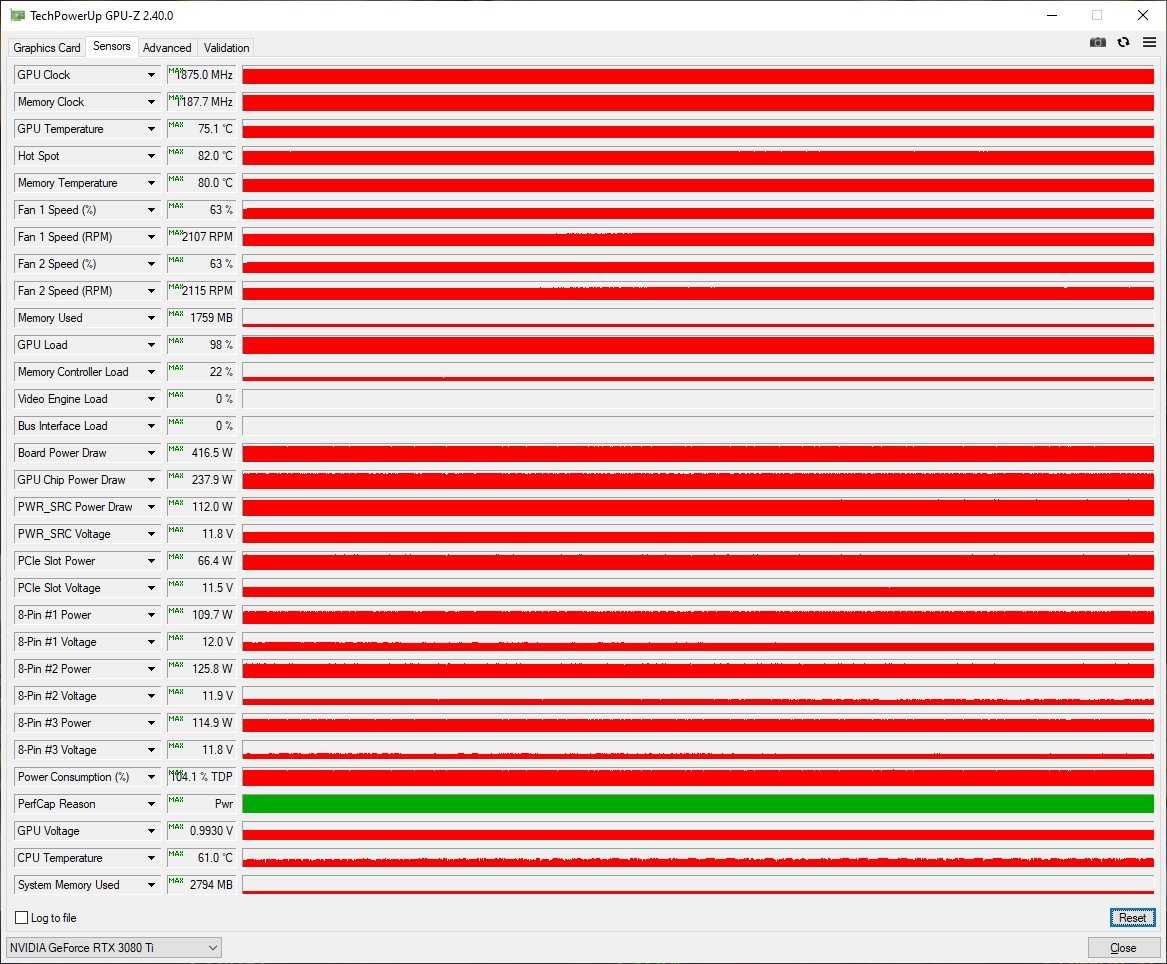Expand the Board Power Draw dropdown
The height and width of the screenshot is (964, 1167).
(152, 453)
